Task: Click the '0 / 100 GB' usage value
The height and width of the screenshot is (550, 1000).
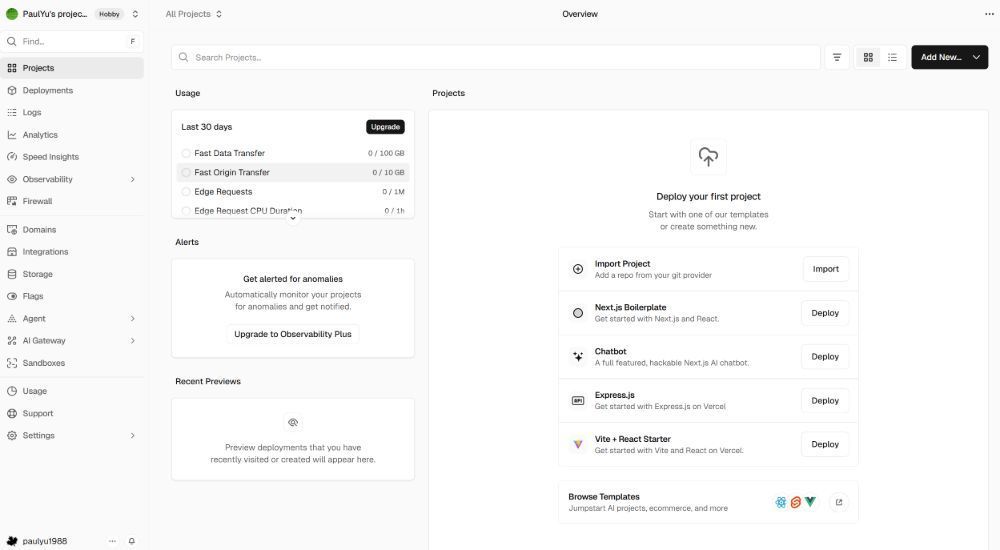Action: 386,153
